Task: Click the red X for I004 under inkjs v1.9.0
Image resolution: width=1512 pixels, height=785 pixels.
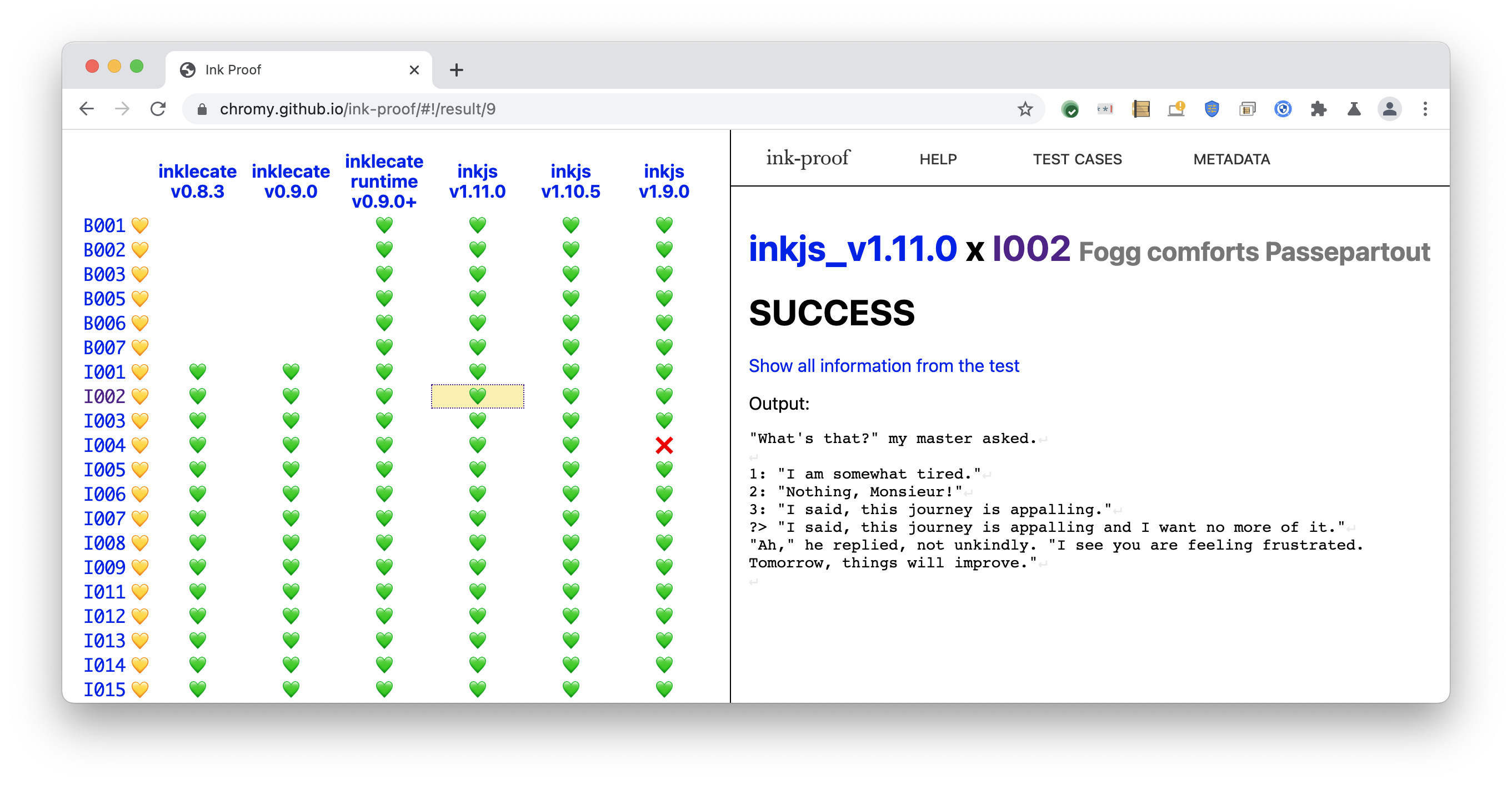Action: pyautogui.click(x=664, y=445)
